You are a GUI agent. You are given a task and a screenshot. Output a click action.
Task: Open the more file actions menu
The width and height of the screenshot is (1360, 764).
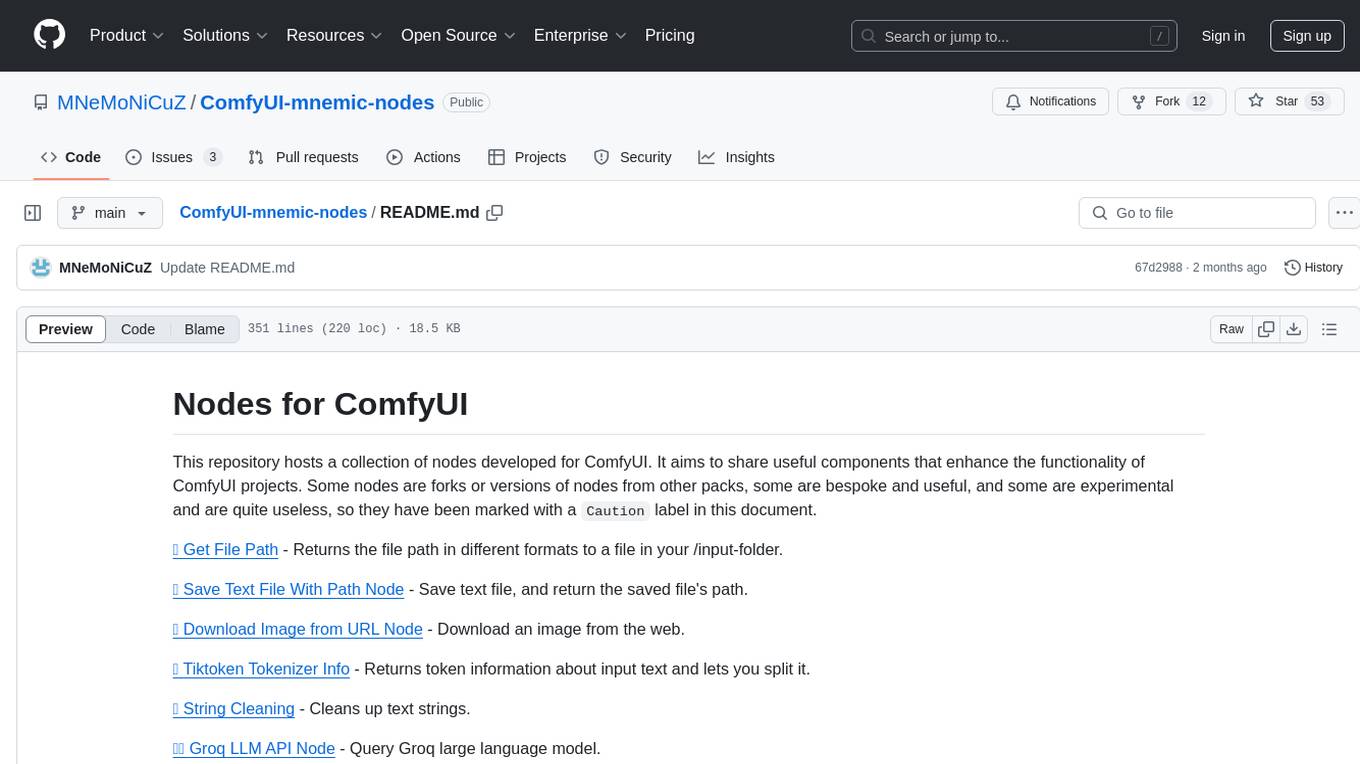tap(1344, 213)
